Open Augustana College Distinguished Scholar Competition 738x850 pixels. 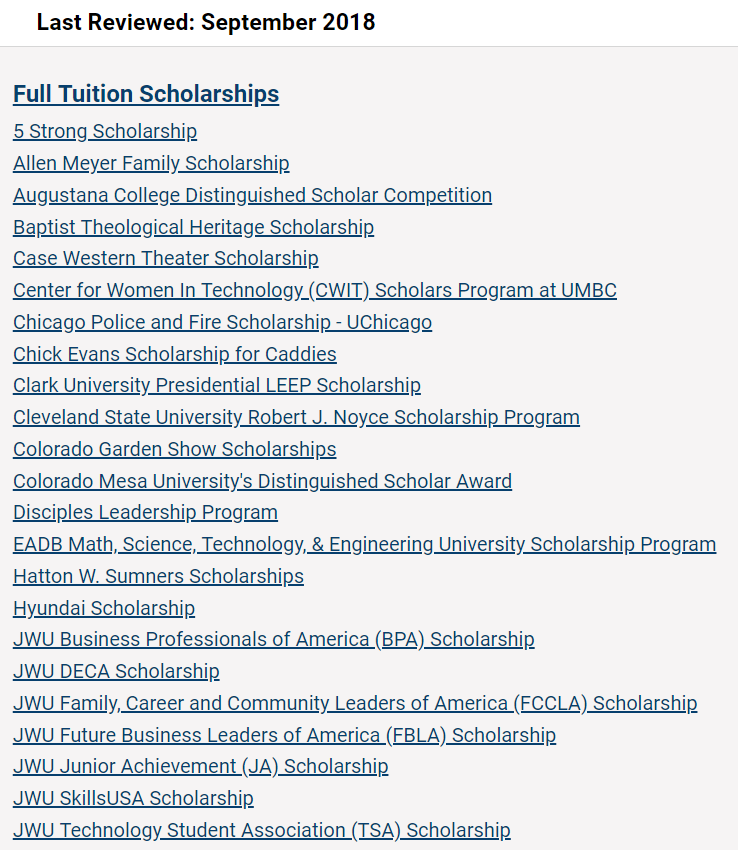click(x=252, y=195)
